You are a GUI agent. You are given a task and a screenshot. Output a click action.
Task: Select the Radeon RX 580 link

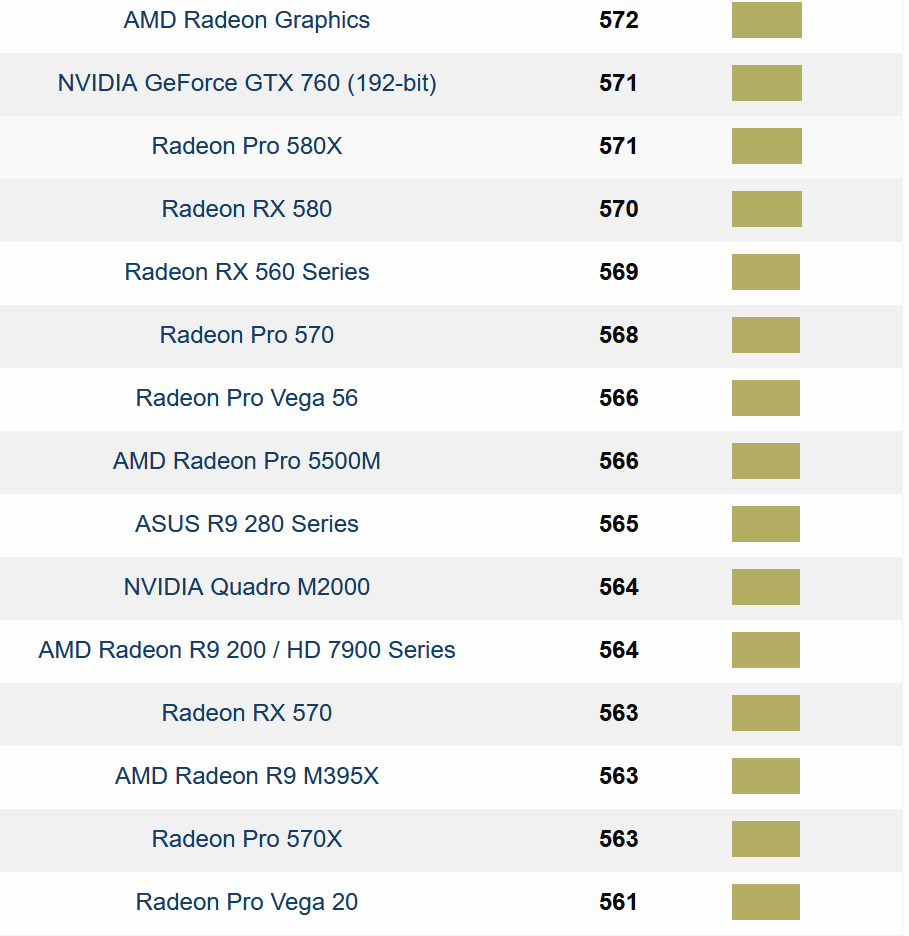[x=246, y=209]
